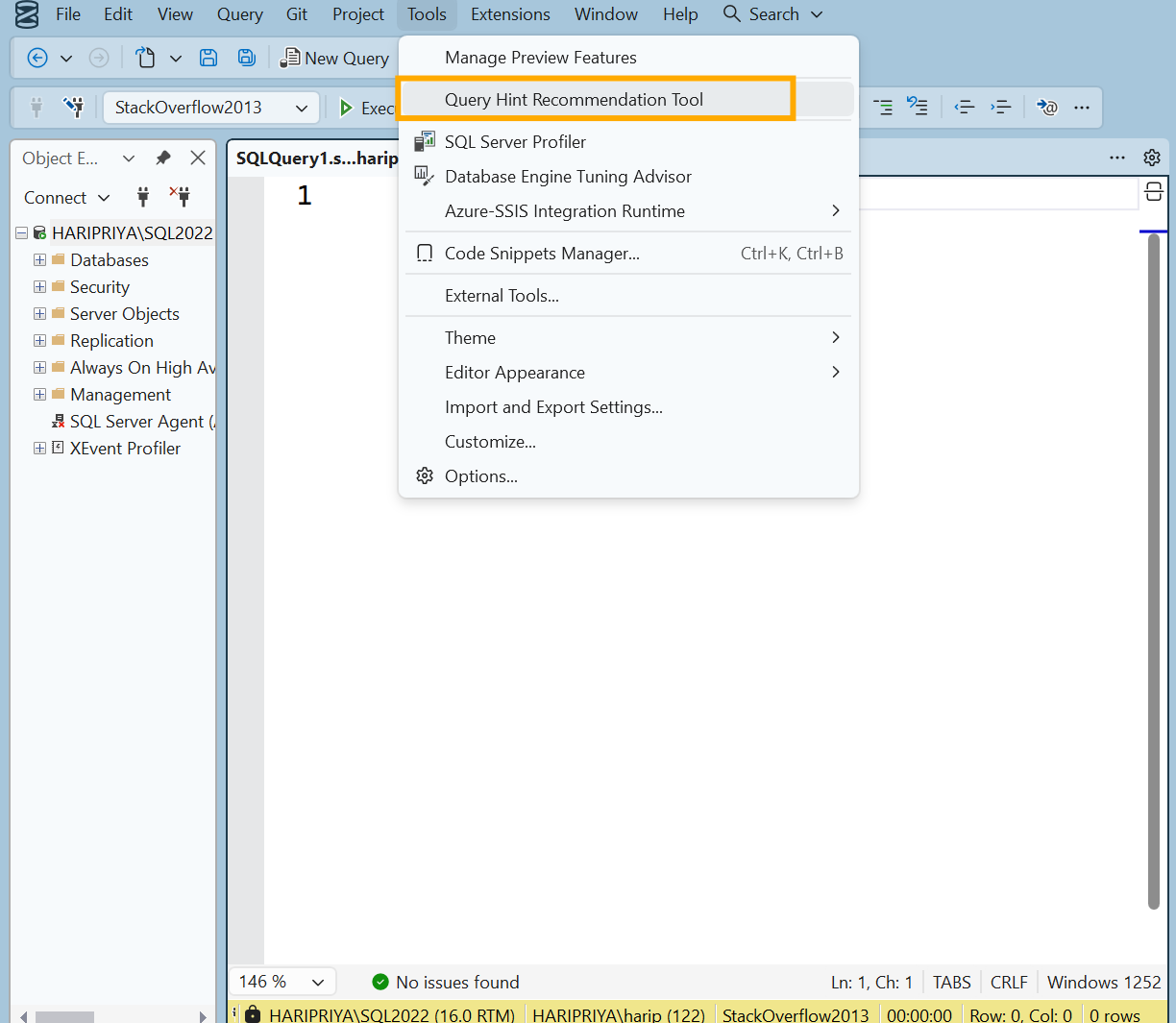Collapse the HARIPRIYA\SQL2022 server node
The height and width of the screenshot is (1023, 1176).
tap(21, 233)
